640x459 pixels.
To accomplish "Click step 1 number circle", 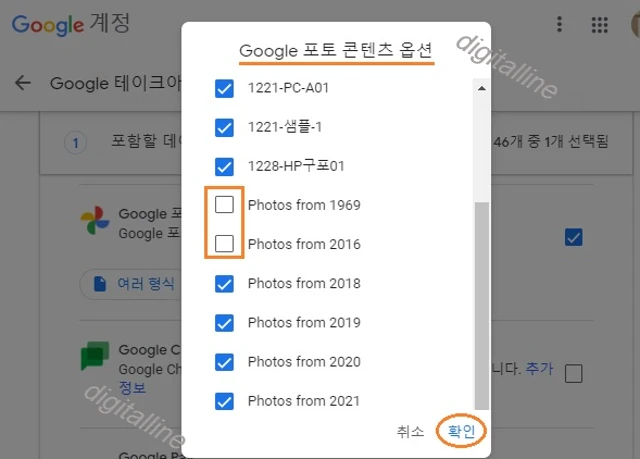I will point(76,143).
